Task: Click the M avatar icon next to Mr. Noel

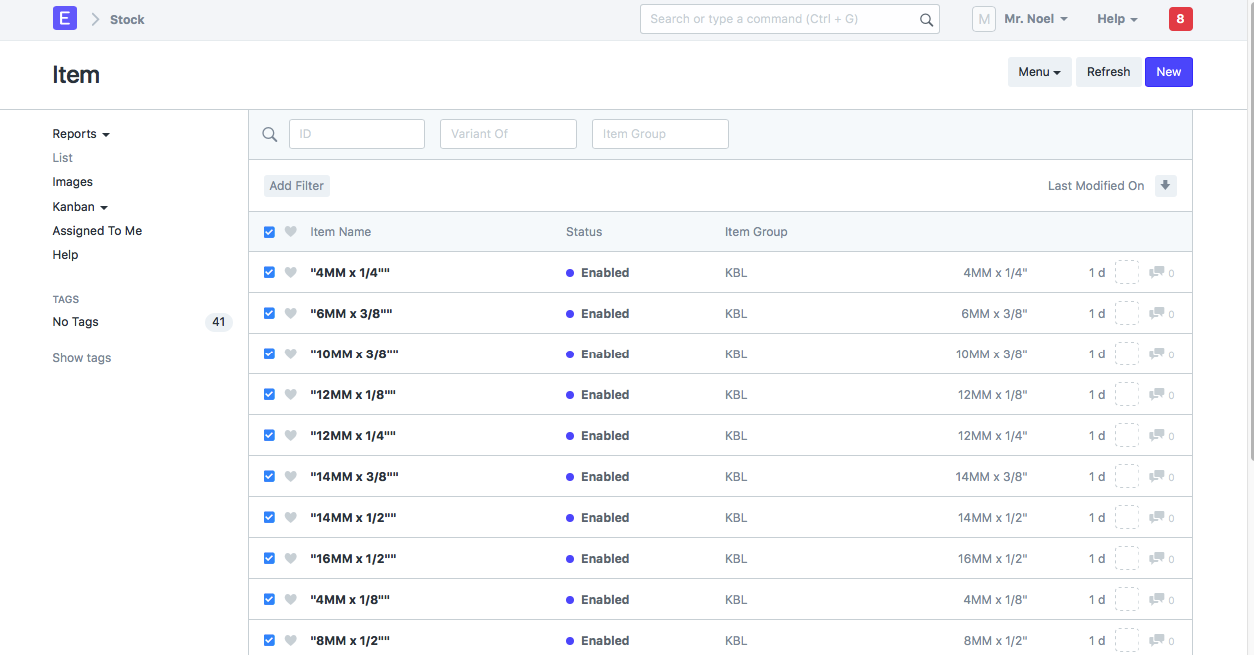Action: tap(982, 18)
